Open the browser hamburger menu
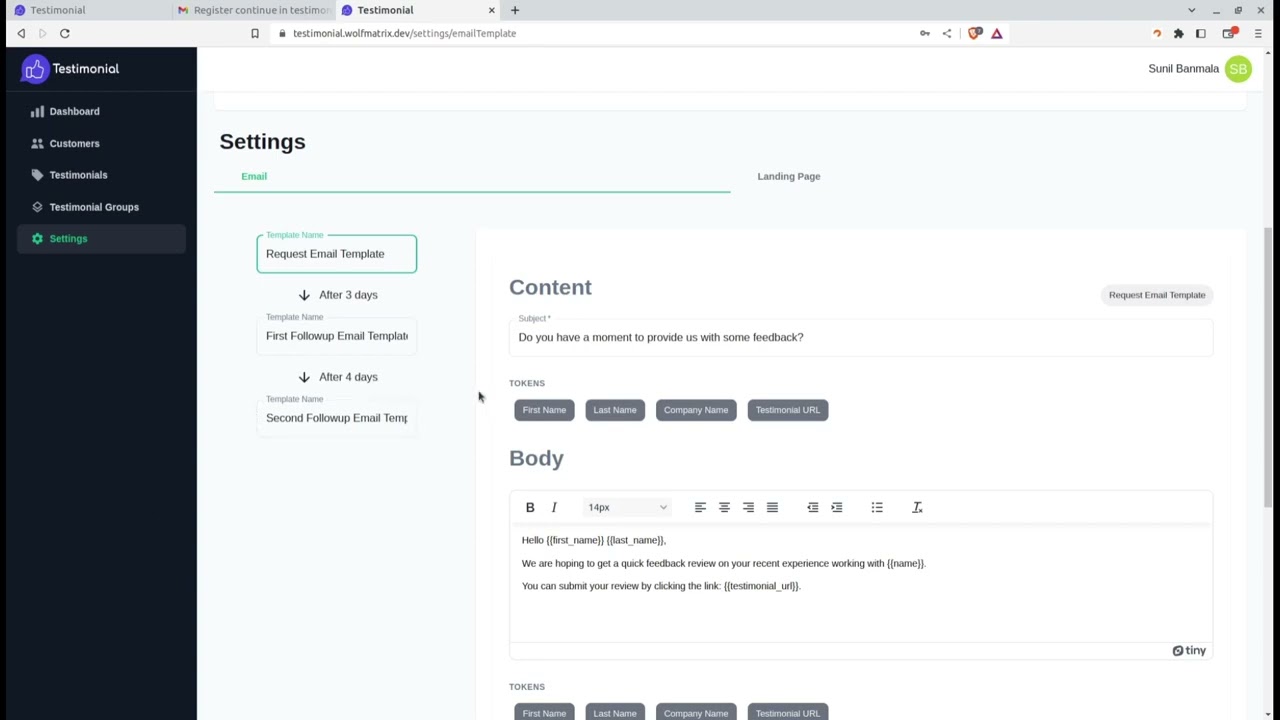 [x=1258, y=33]
